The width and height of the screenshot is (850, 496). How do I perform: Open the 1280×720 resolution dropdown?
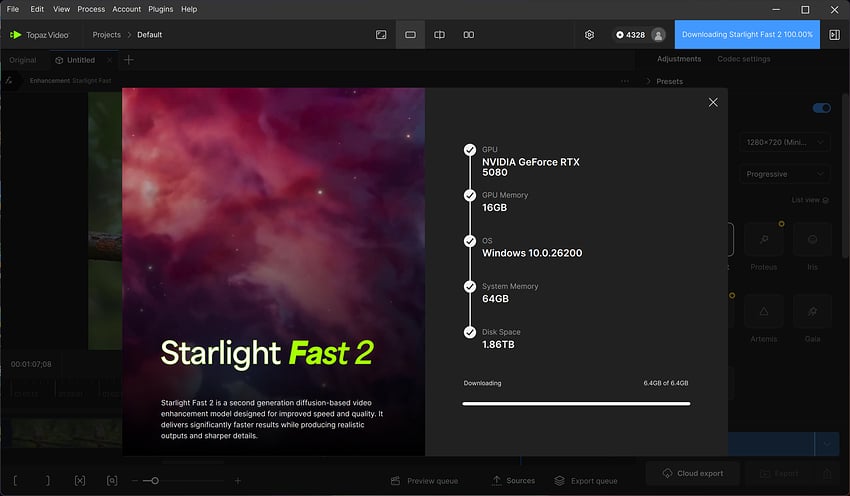784,142
